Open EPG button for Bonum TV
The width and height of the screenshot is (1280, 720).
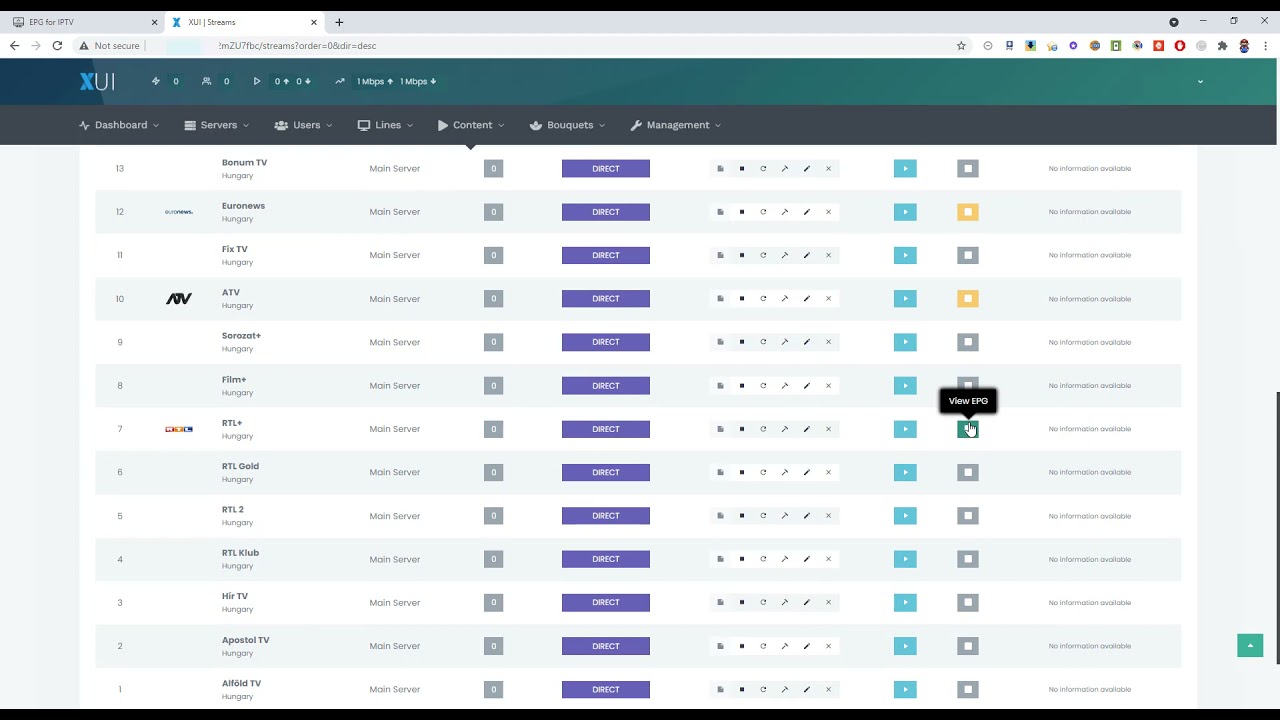pyautogui.click(x=968, y=169)
